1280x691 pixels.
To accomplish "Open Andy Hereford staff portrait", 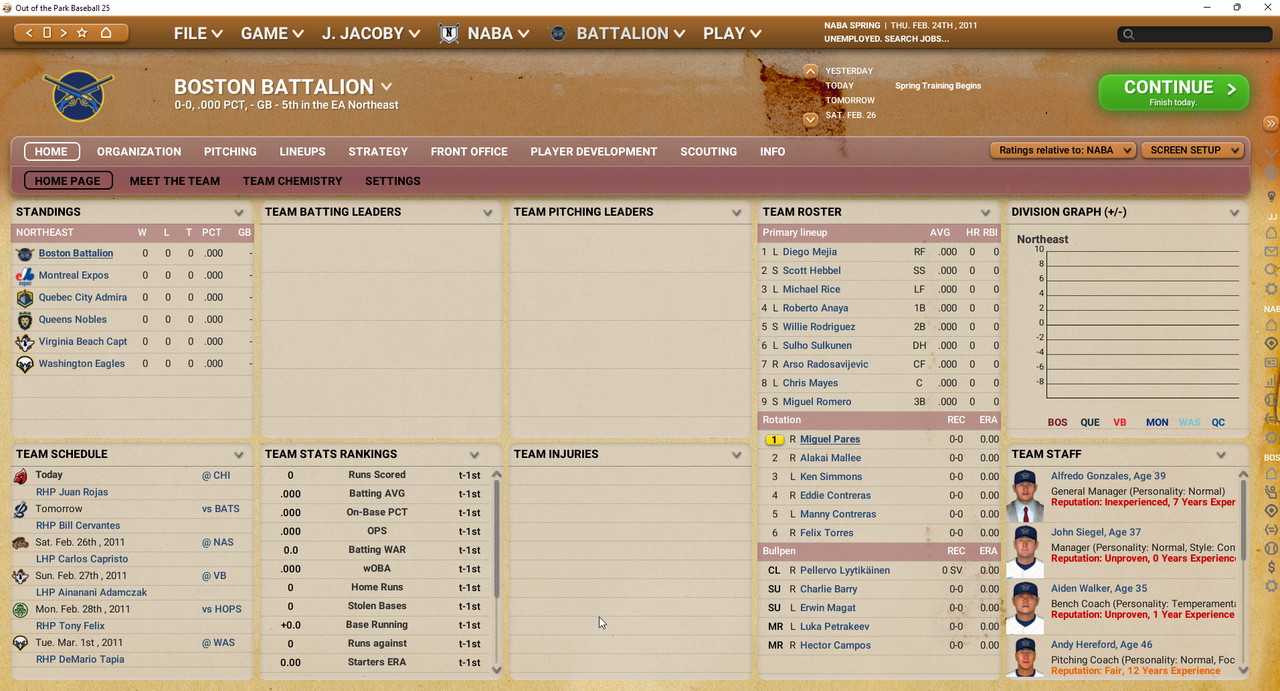I will tap(1024, 657).
